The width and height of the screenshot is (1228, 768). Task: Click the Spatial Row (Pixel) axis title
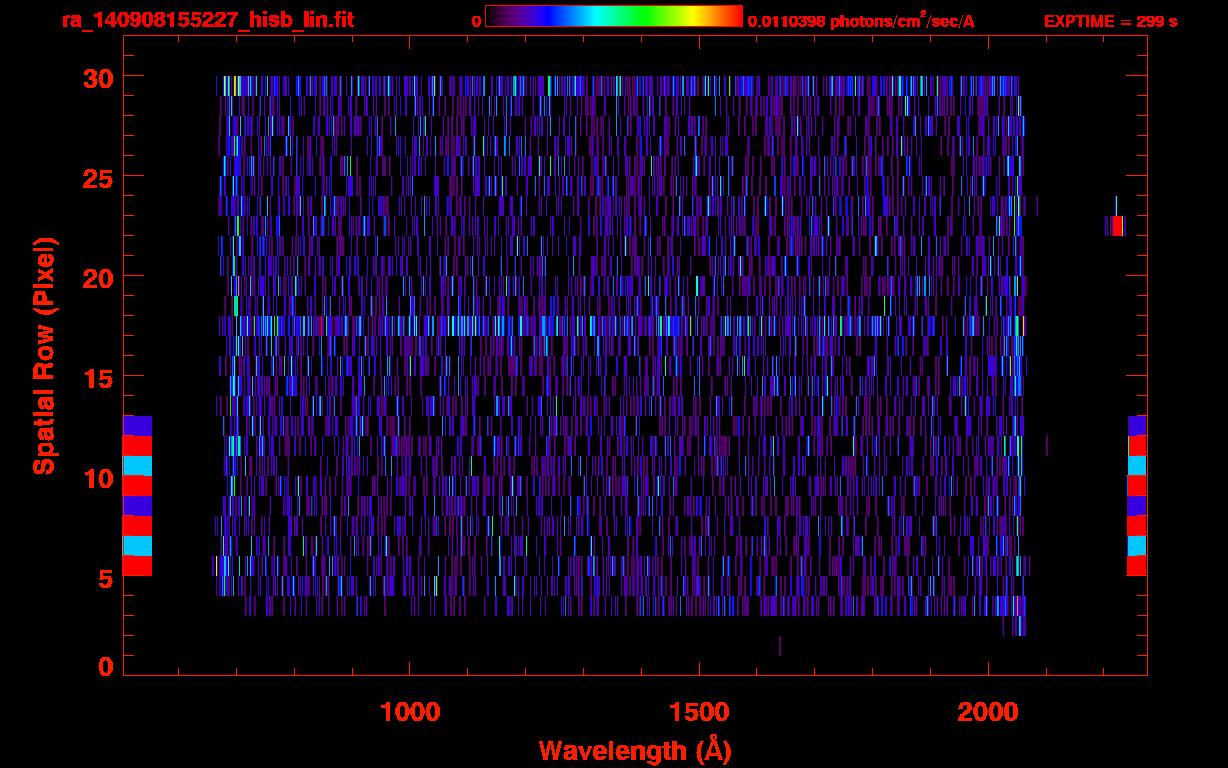(x=44, y=355)
